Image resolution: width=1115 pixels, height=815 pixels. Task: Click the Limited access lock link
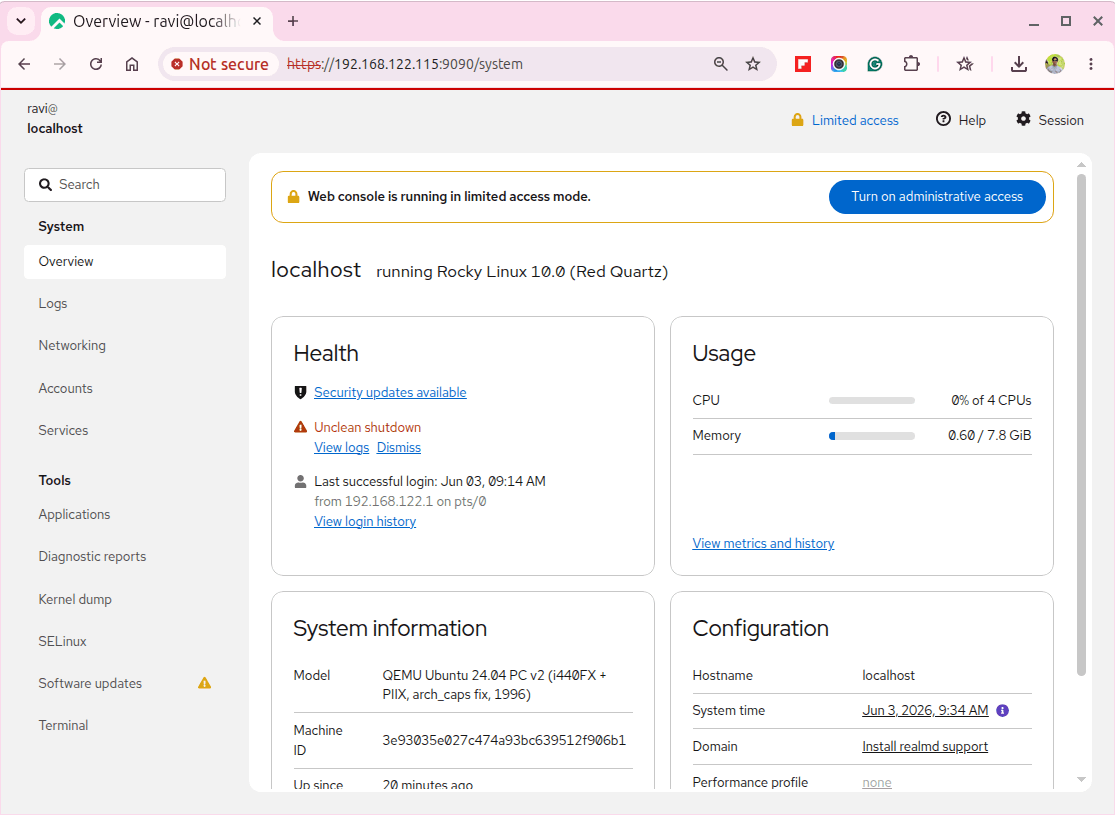(845, 120)
